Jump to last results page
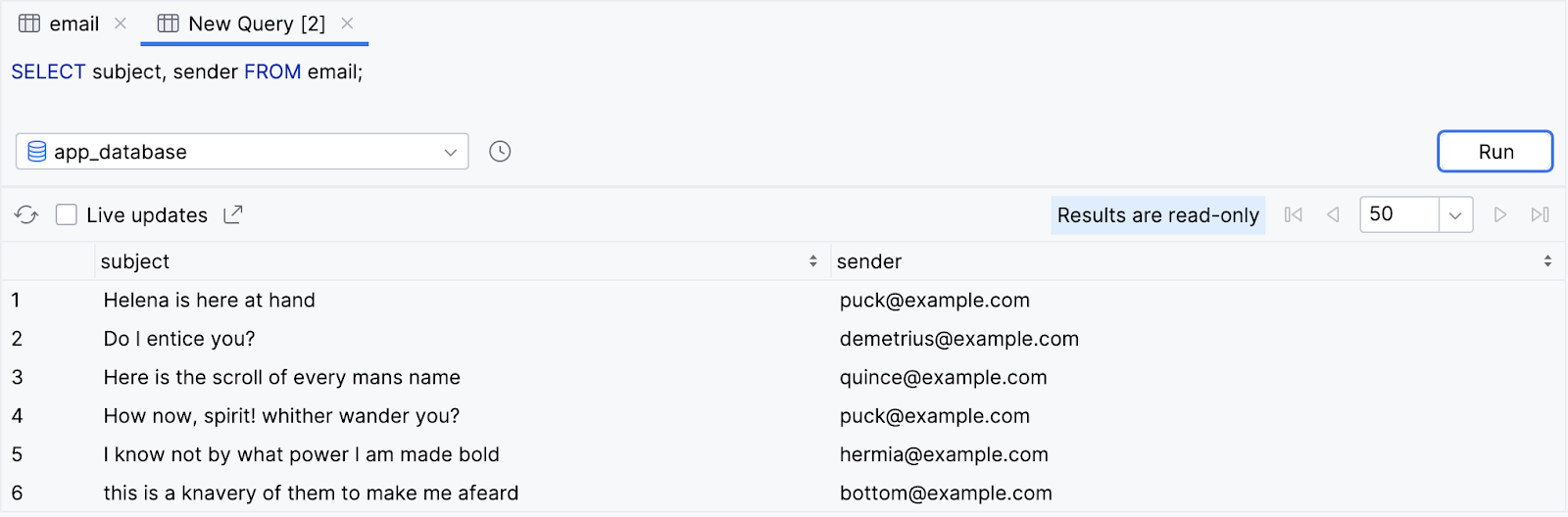 1540,215
